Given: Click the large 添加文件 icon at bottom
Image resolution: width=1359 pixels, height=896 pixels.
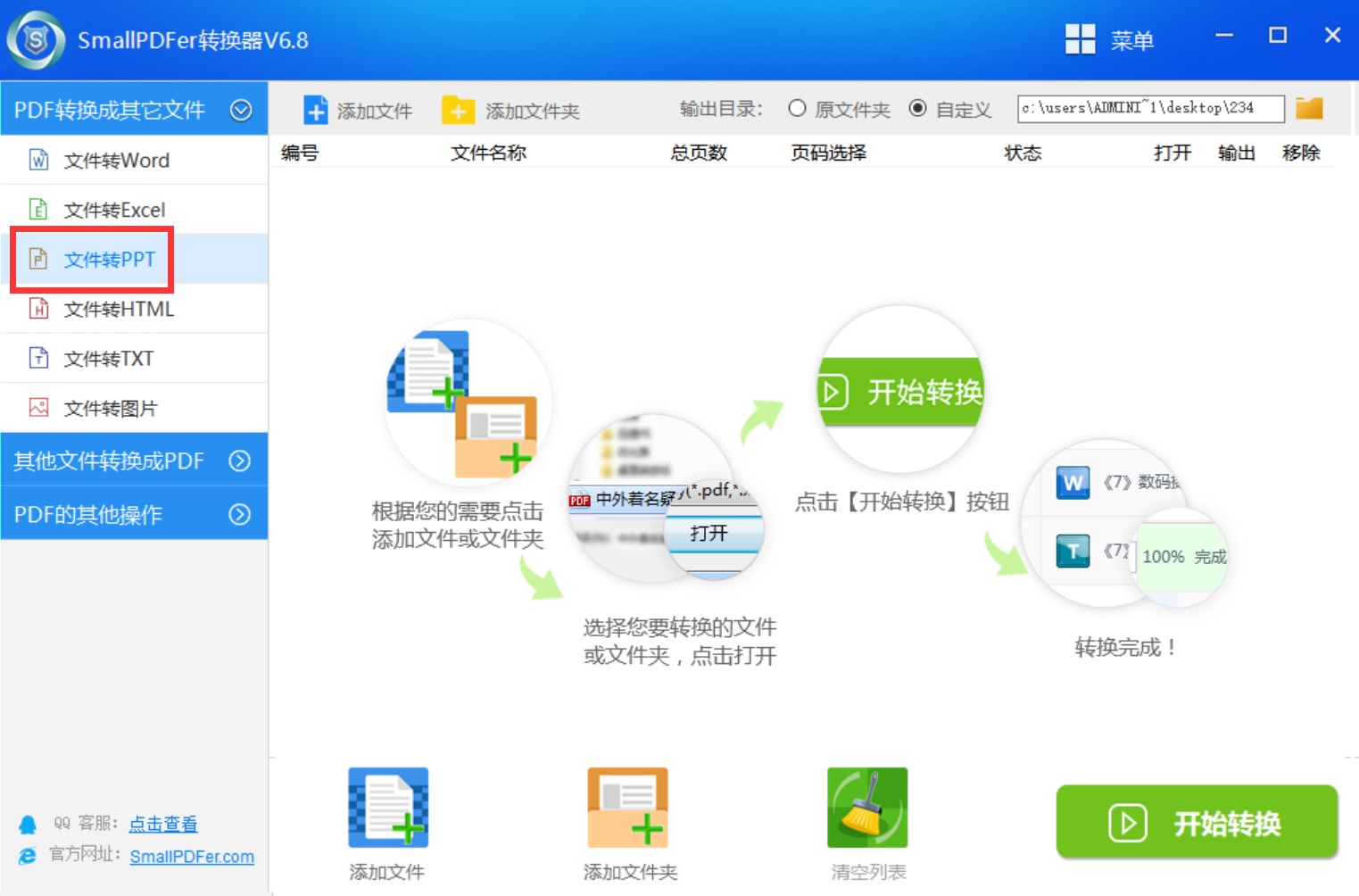Looking at the screenshot, I should coord(388,808).
